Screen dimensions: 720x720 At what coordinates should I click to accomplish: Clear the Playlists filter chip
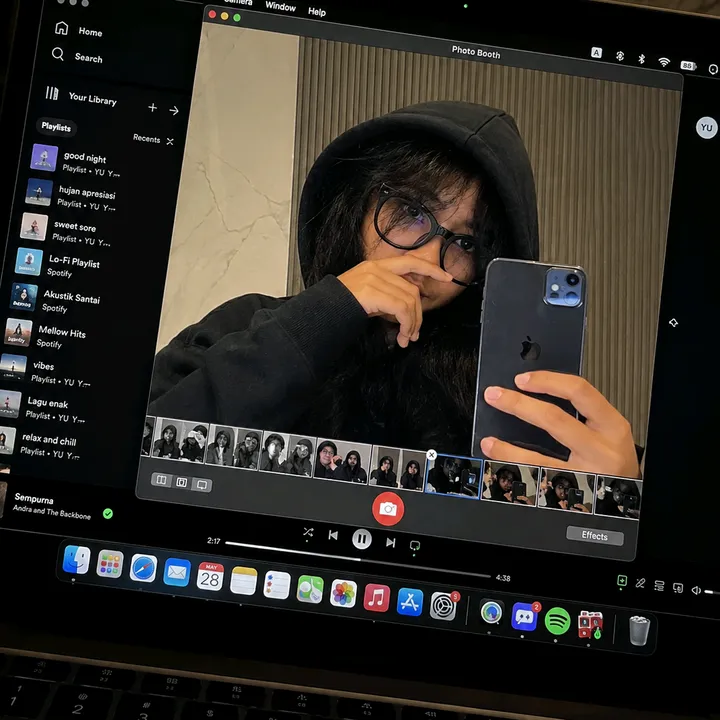(x=56, y=127)
